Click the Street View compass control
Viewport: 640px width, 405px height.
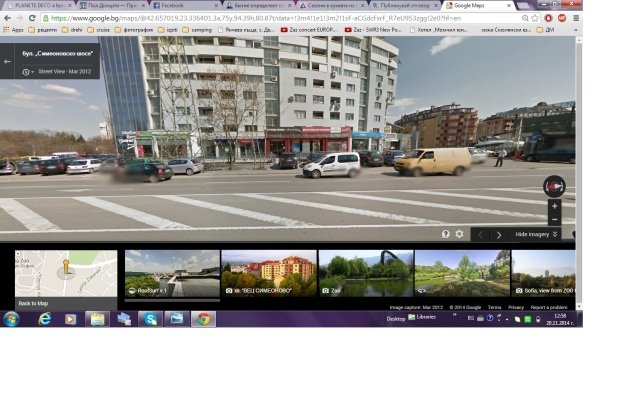(x=554, y=186)
